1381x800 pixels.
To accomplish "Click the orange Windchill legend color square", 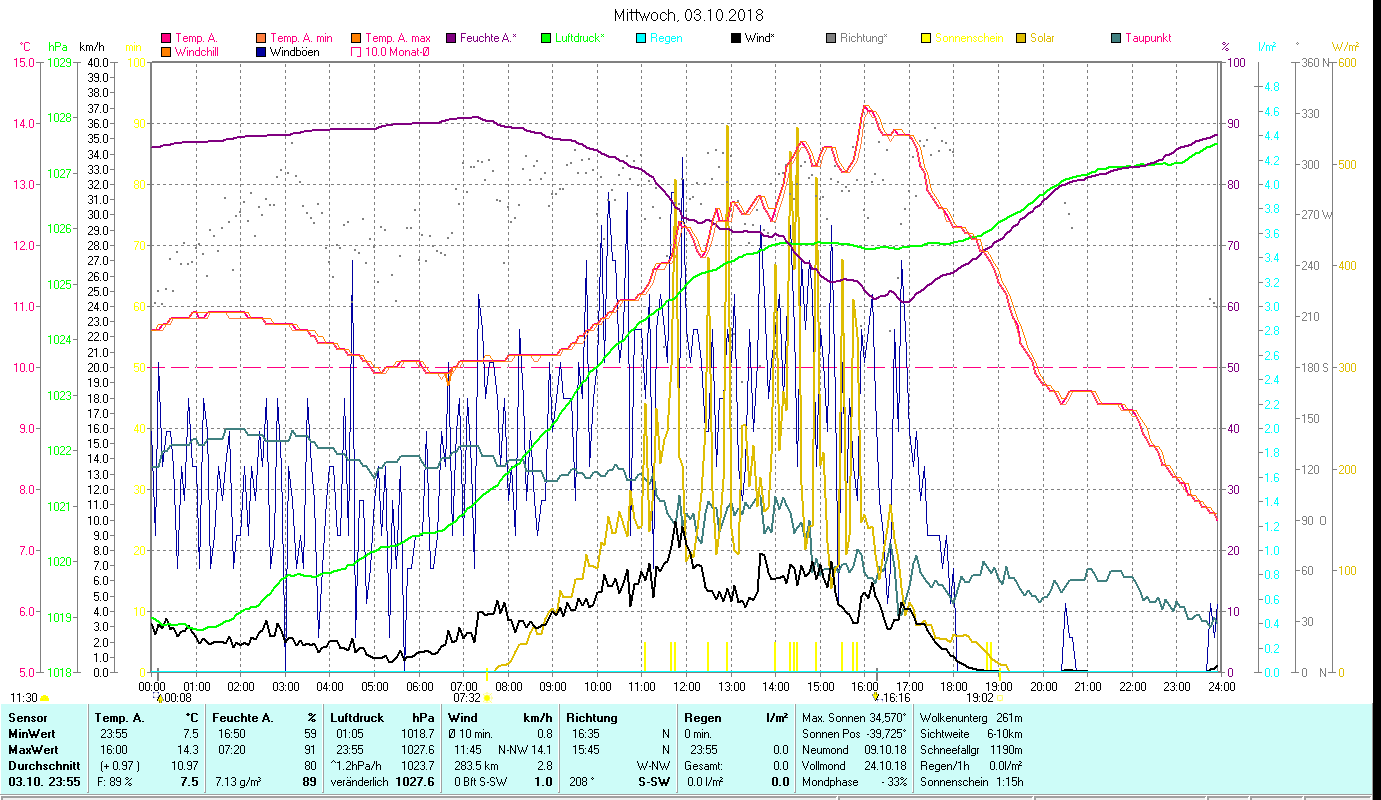I will [166, 52].
